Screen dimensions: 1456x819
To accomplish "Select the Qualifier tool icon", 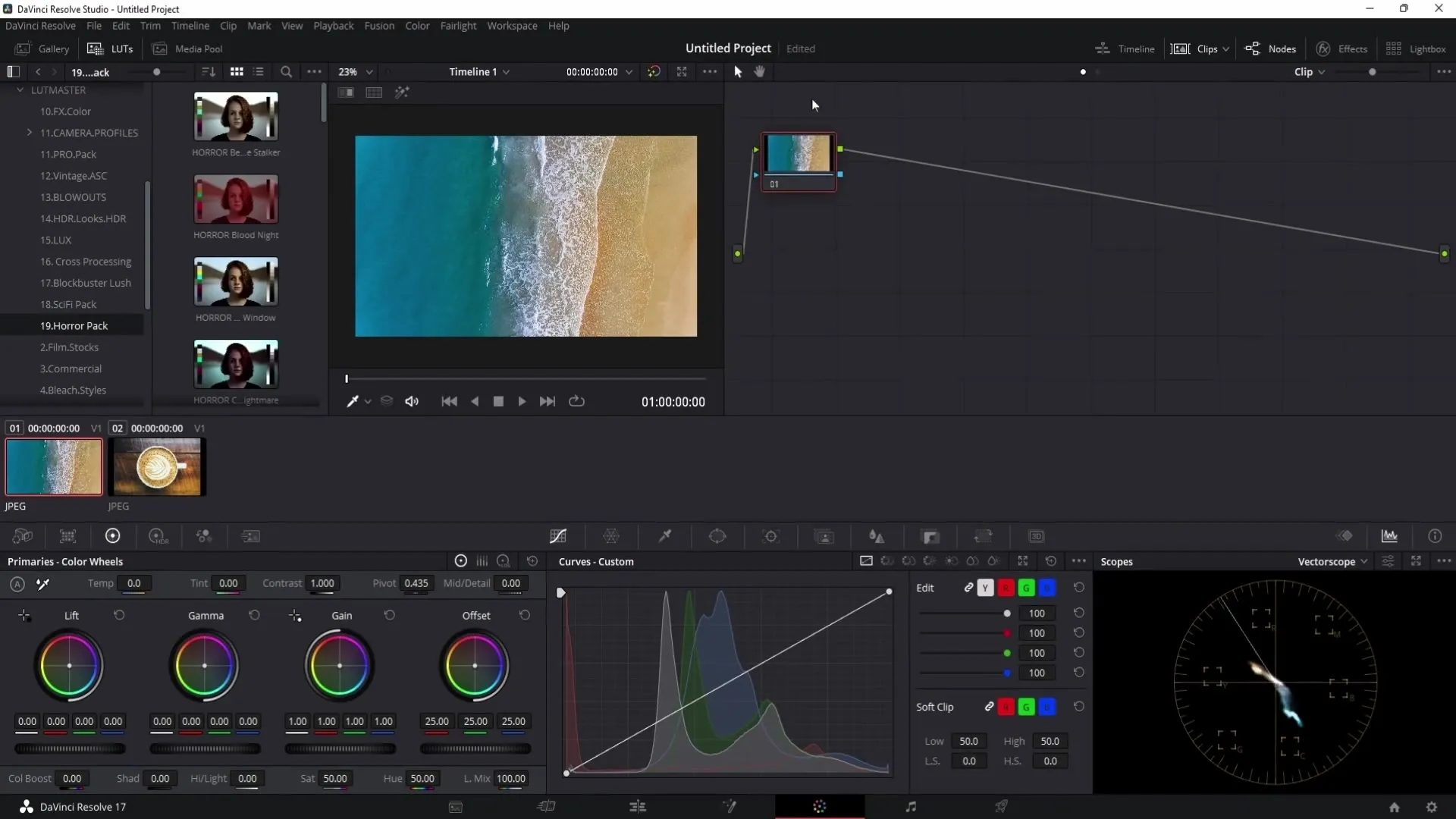I will 664,536.
